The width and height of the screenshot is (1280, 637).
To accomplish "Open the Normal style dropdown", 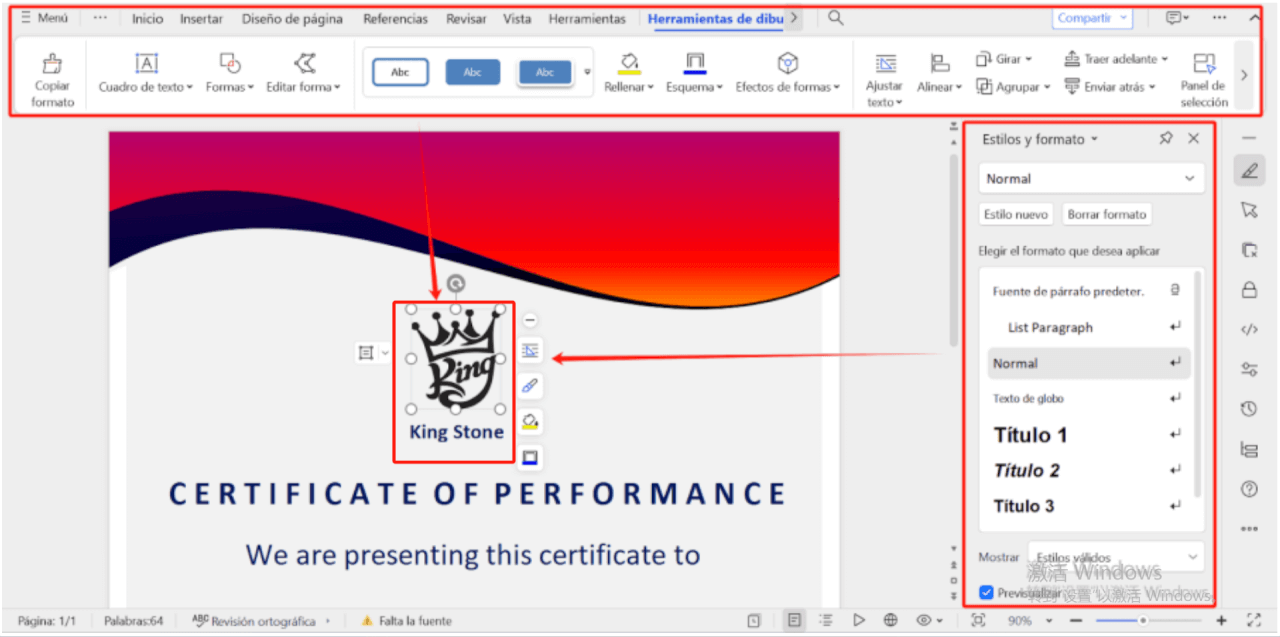I will (1091, 178).
